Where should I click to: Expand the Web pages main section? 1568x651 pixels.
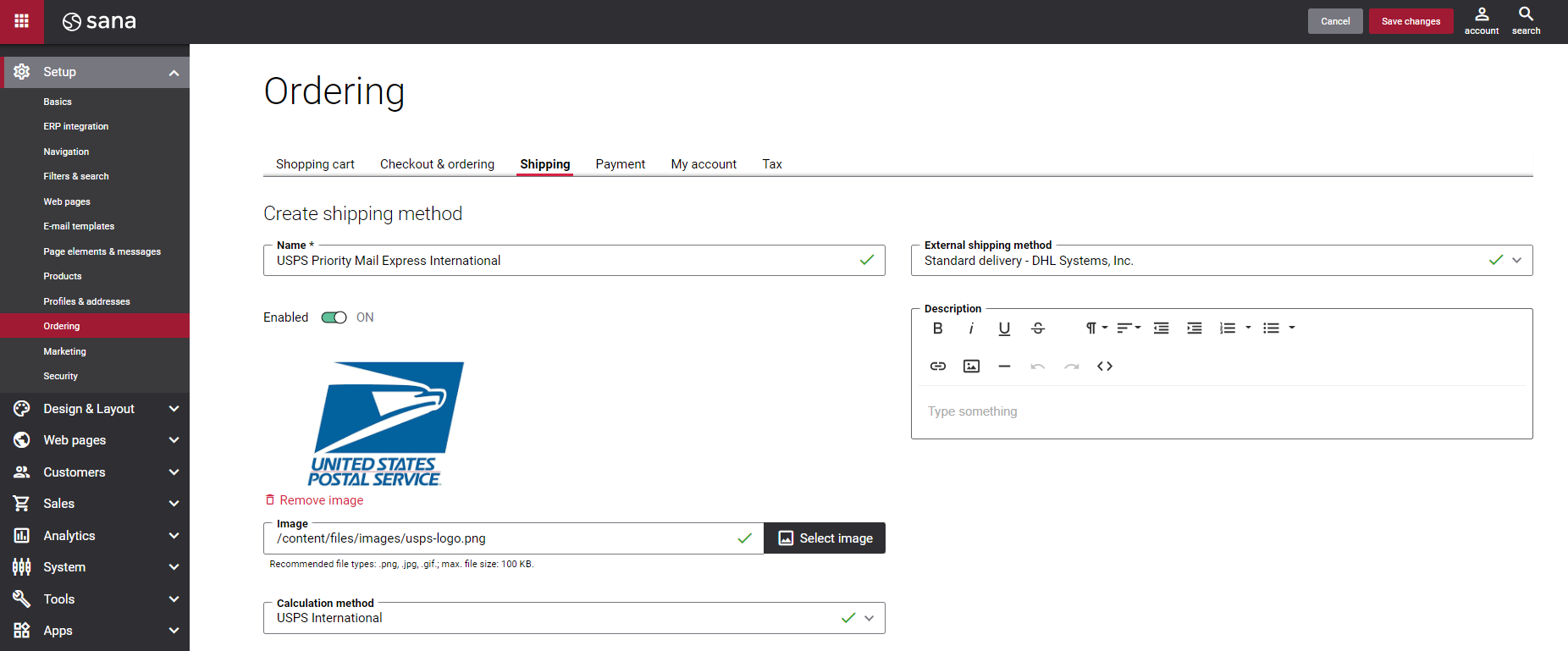[174, 440]
